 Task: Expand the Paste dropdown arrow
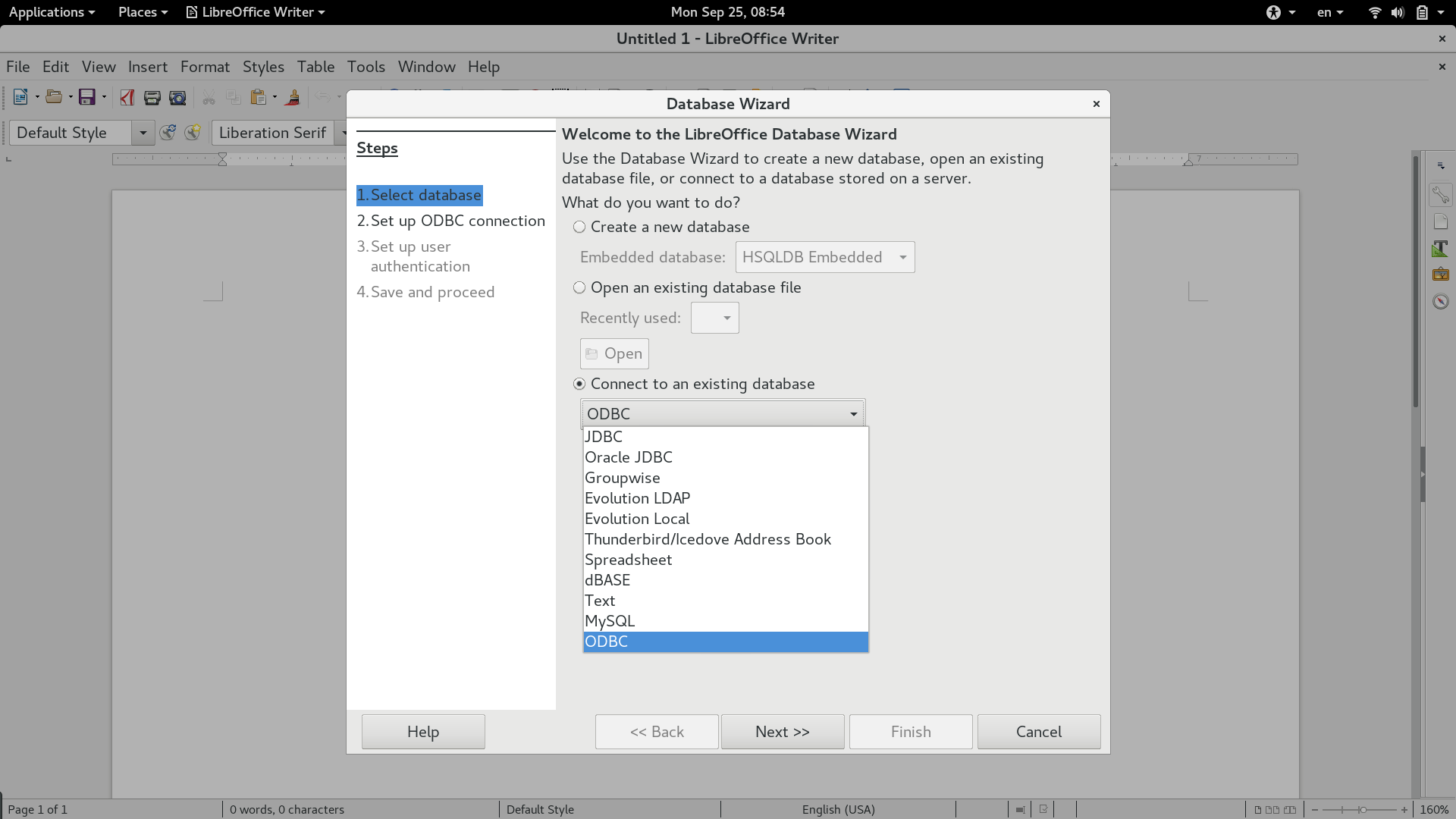click(x=275, y=97)
